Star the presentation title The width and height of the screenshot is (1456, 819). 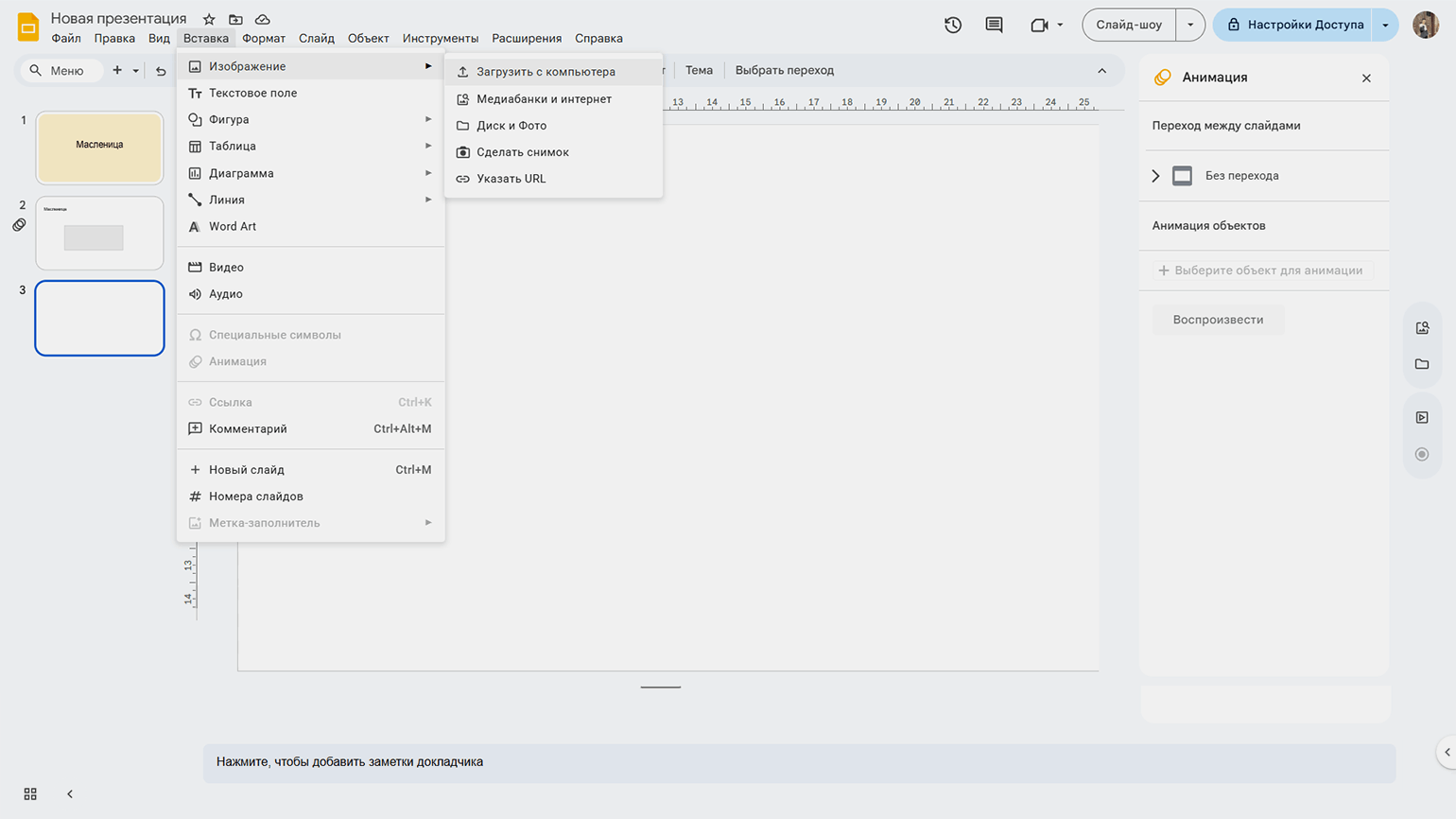point(209,19)
